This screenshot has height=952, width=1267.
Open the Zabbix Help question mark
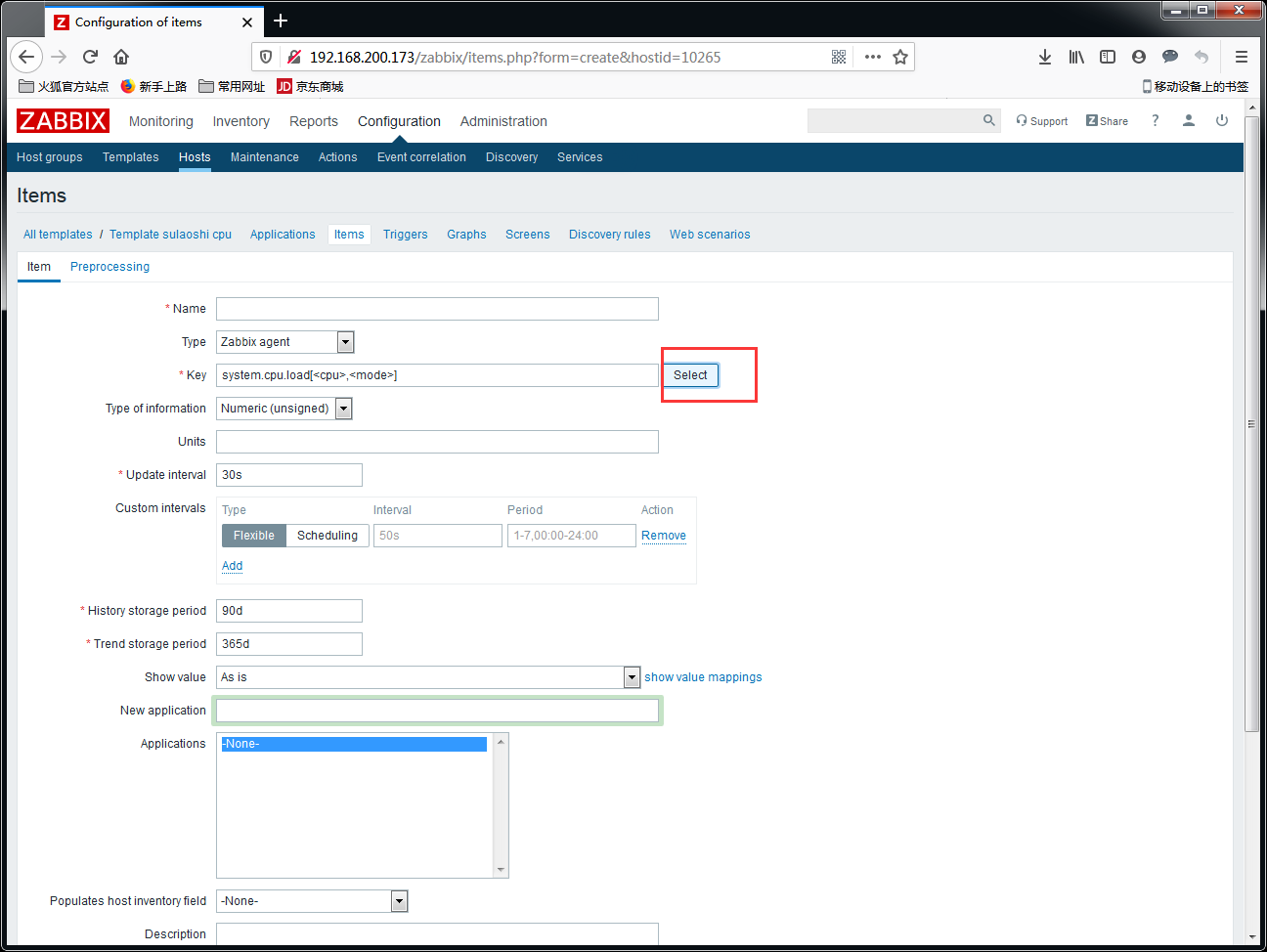tap(1155, 120)
